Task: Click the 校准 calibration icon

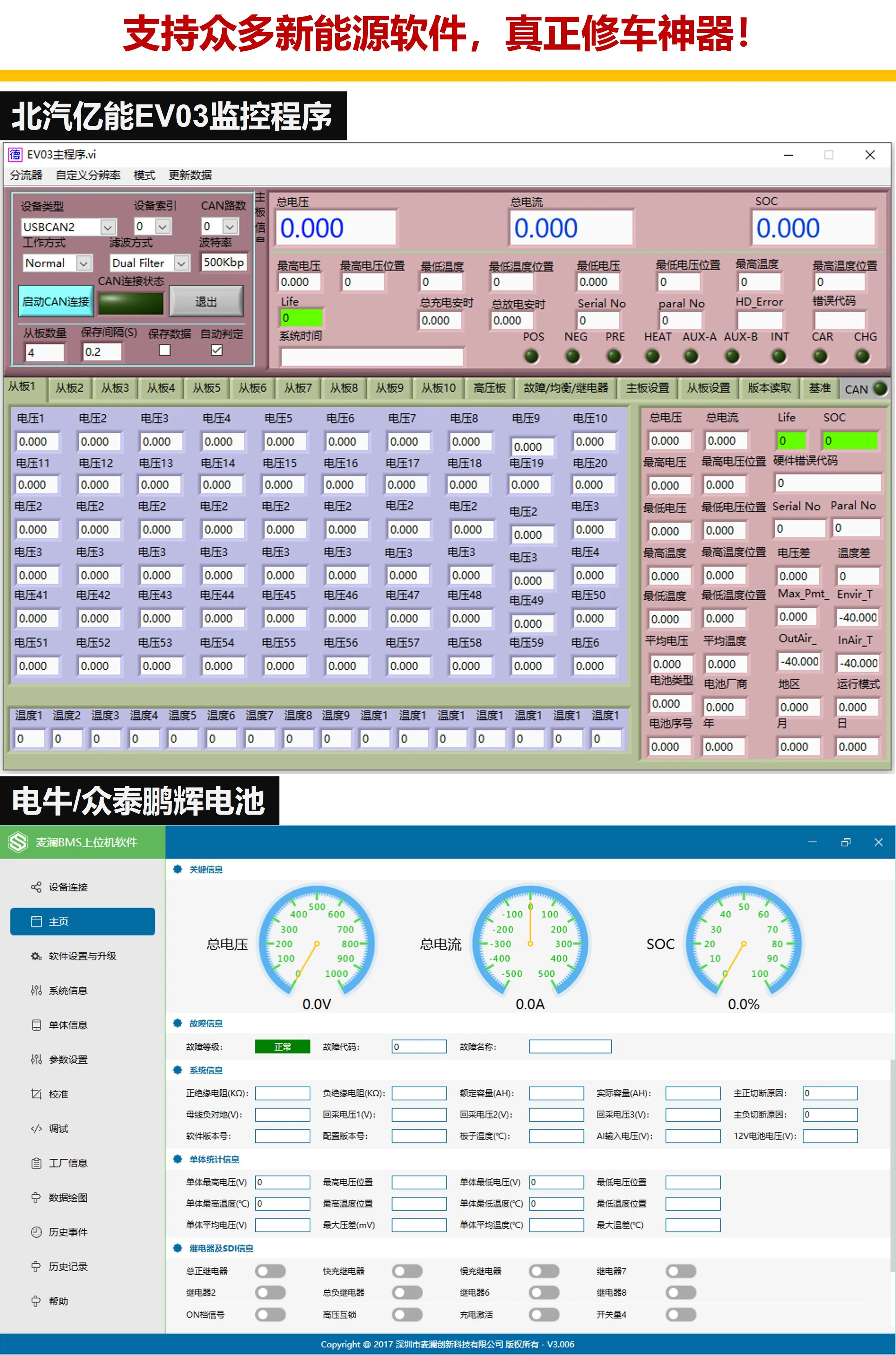Action: click(x=36, y=1094)
